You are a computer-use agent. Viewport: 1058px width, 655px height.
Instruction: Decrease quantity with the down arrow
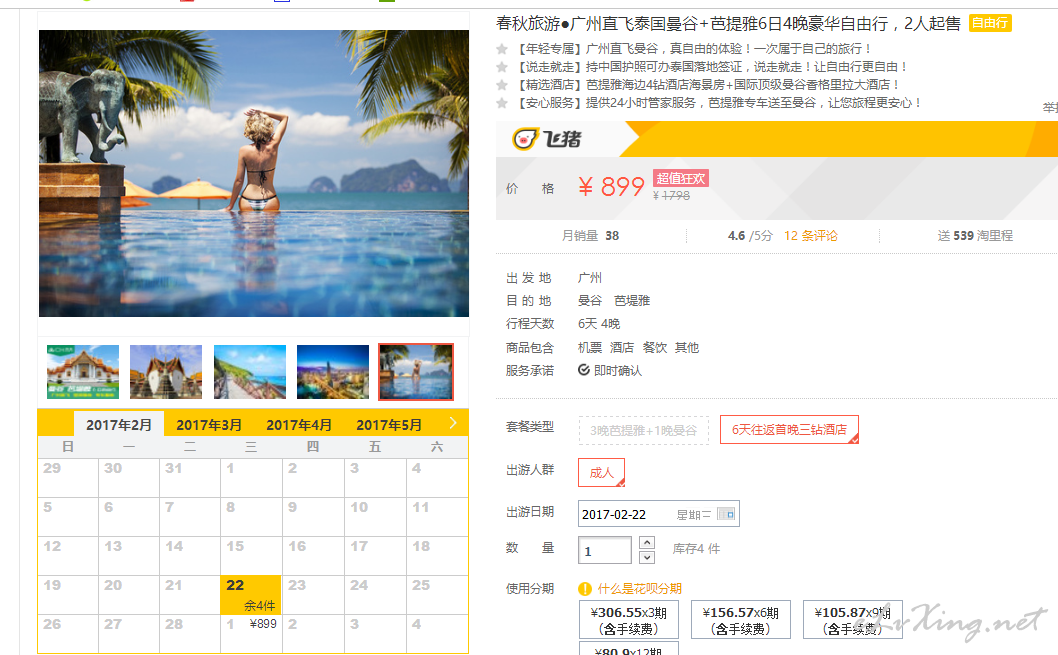pyautogui.click(x=646, y=557)
